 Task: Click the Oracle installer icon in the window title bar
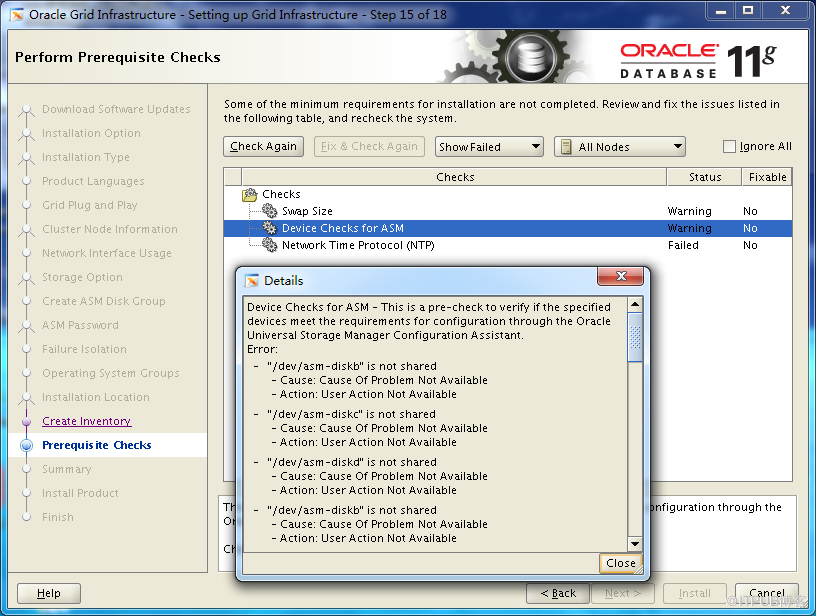[17, 15]
